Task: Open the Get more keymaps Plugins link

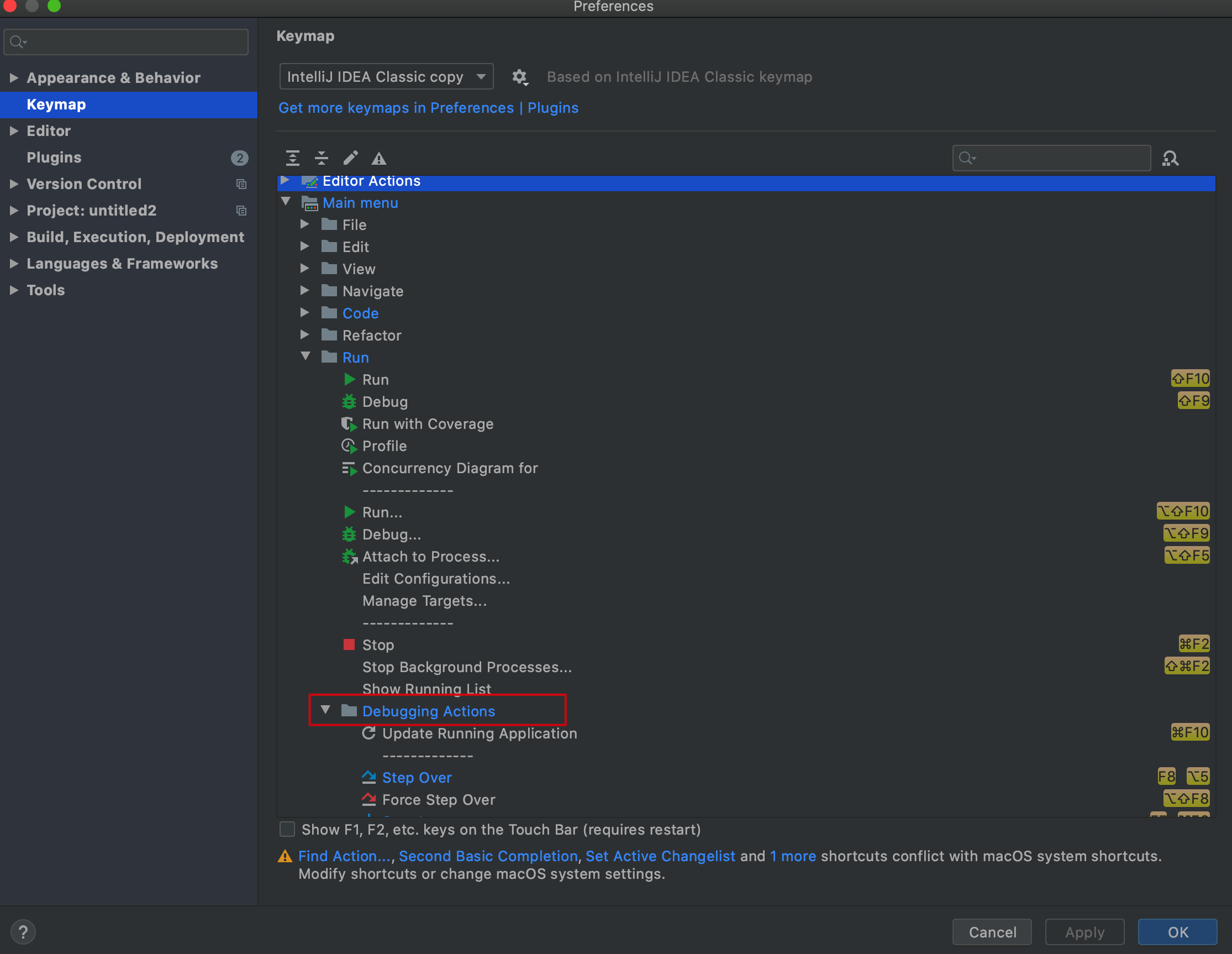Action: [429, 107]
